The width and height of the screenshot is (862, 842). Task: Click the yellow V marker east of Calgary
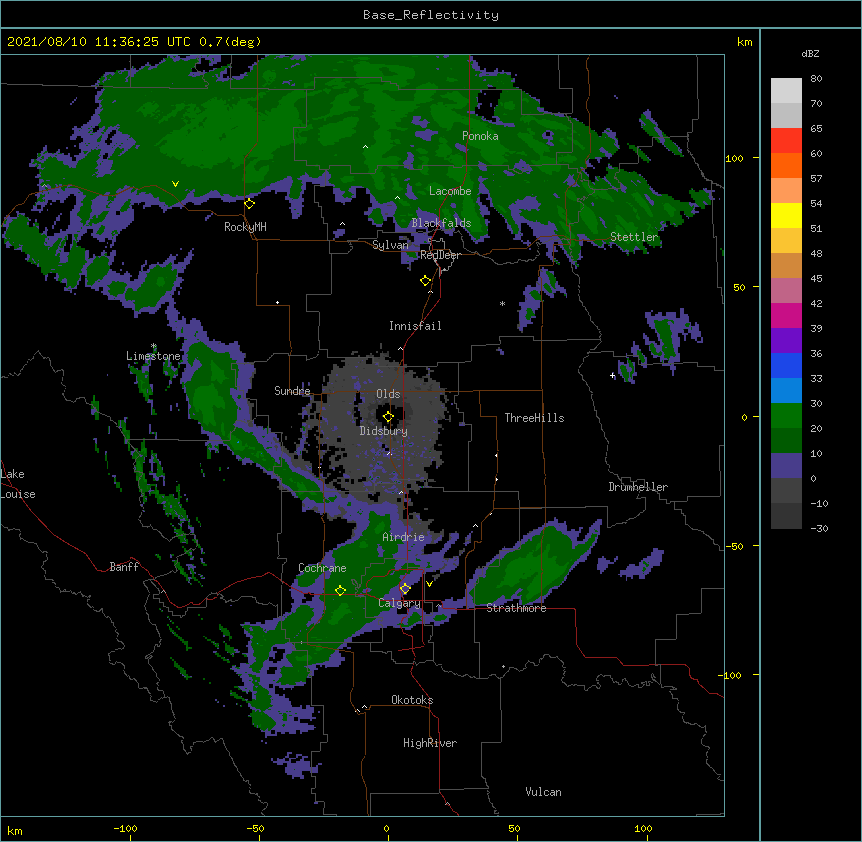point(429,584)
